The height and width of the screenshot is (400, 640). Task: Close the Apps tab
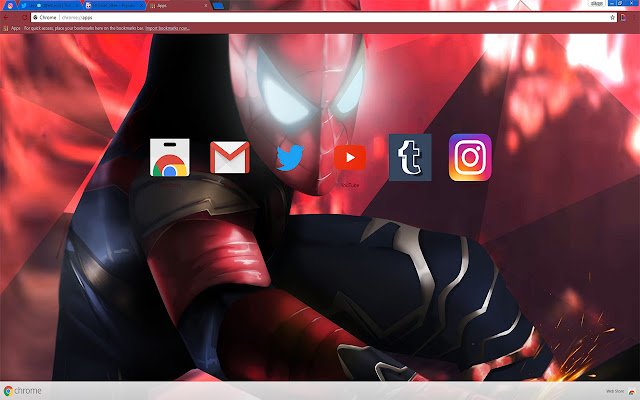(206, 6)
